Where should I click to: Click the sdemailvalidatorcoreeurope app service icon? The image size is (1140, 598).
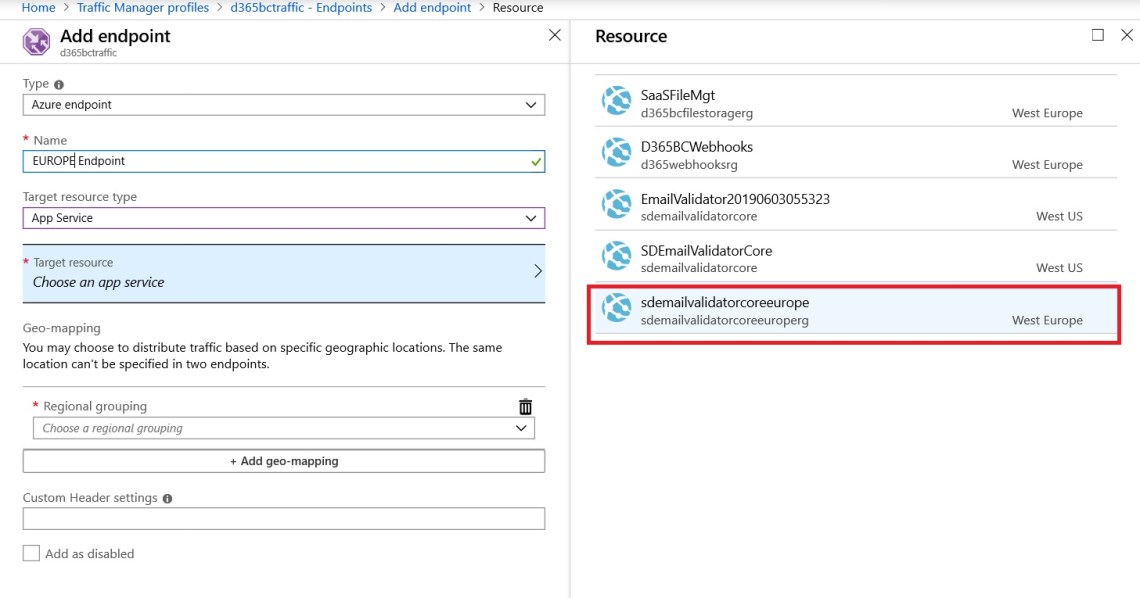[x=616, y=309]
